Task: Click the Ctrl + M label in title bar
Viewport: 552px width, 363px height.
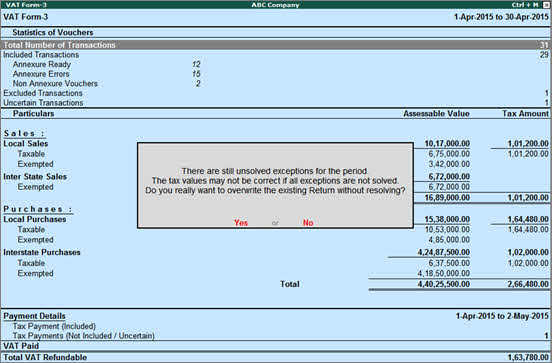Action: coord(525,5)
